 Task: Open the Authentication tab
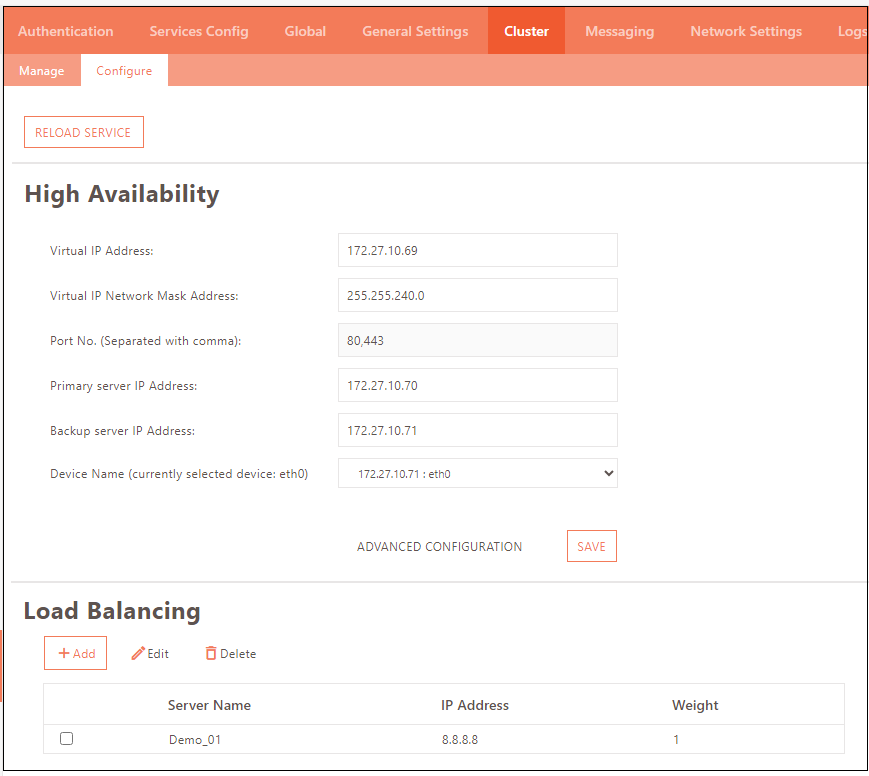click(65, 31)
